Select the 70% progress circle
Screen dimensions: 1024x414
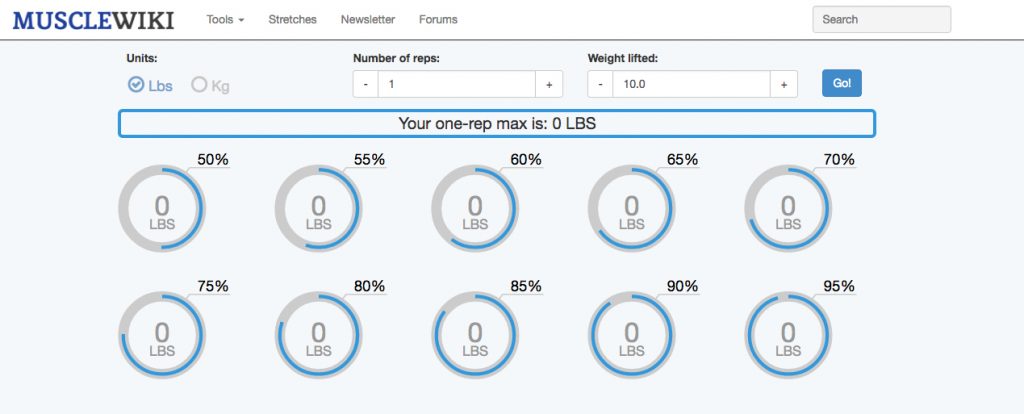(x=788, y=208)
